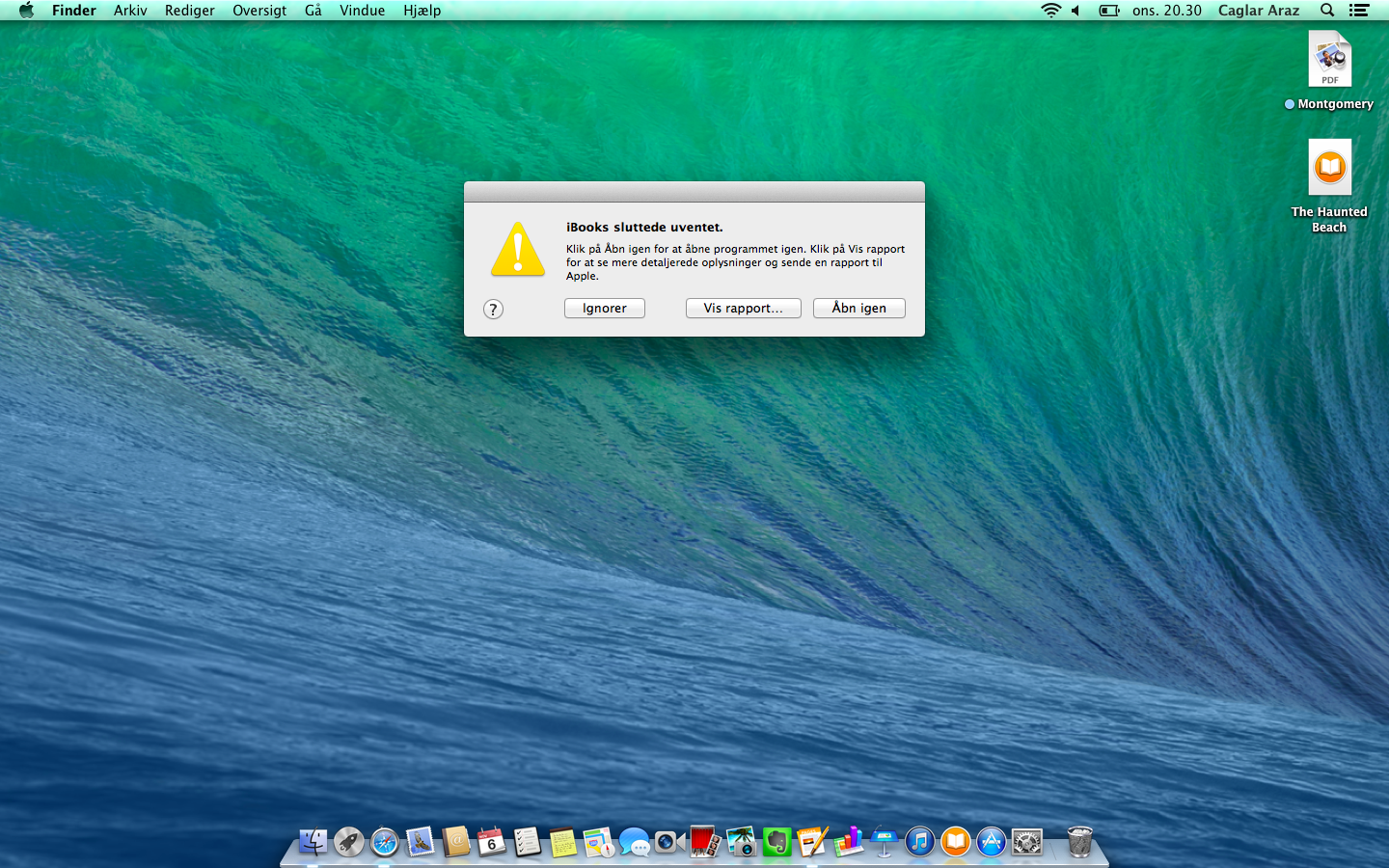
Task: Open iTunes music note icon in dock
Action: click(919, 842)
